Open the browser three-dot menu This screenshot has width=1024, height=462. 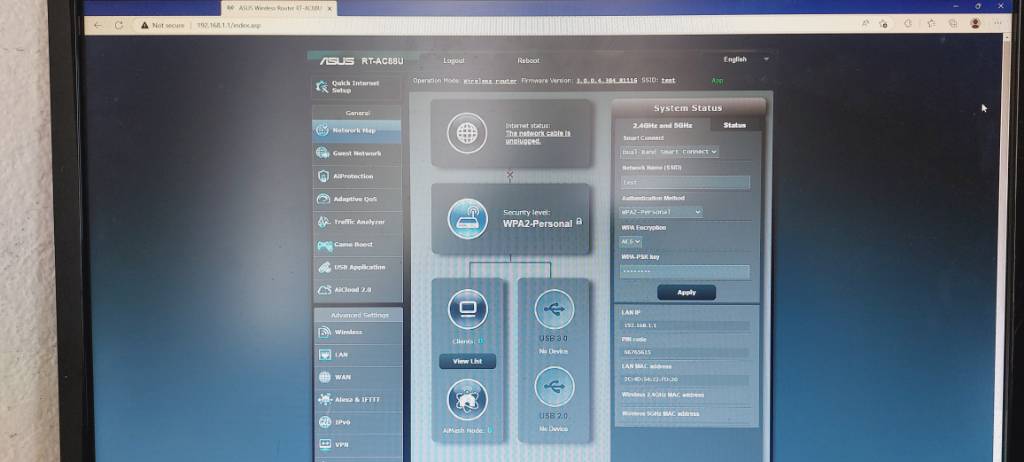click(x=999, y=24)
